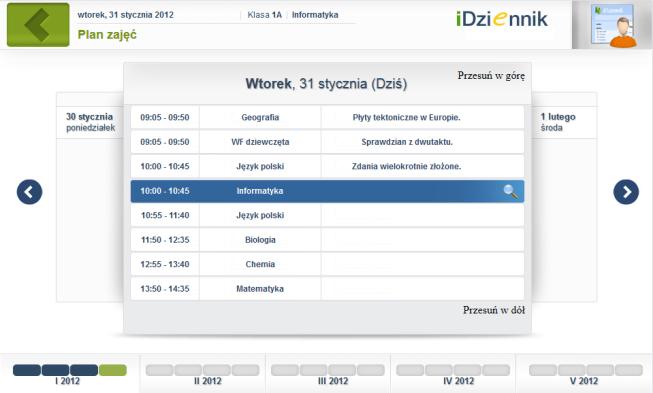Viewport: 653px width, 393px height.
Task: Click the 'I 2012' month label
Action: pyautogui.click(x=67, y=381)
